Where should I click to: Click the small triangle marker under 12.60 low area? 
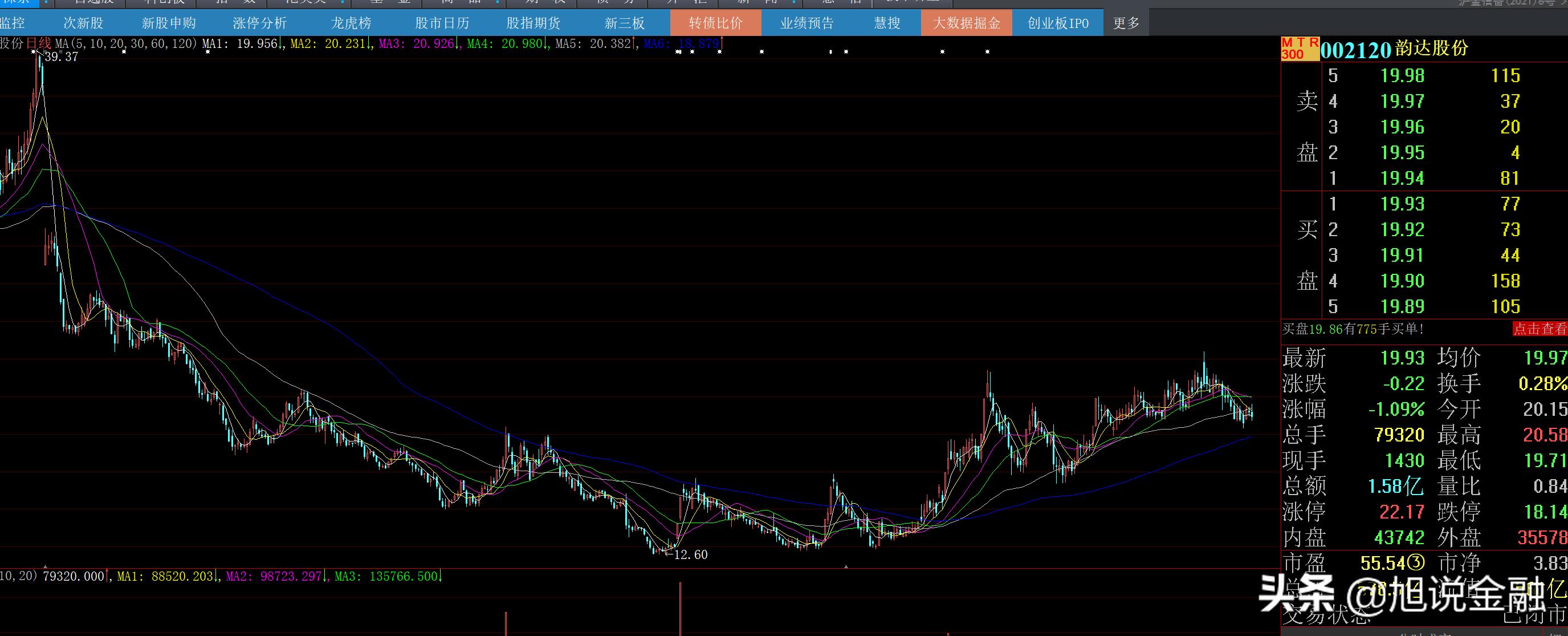[845, 566]
